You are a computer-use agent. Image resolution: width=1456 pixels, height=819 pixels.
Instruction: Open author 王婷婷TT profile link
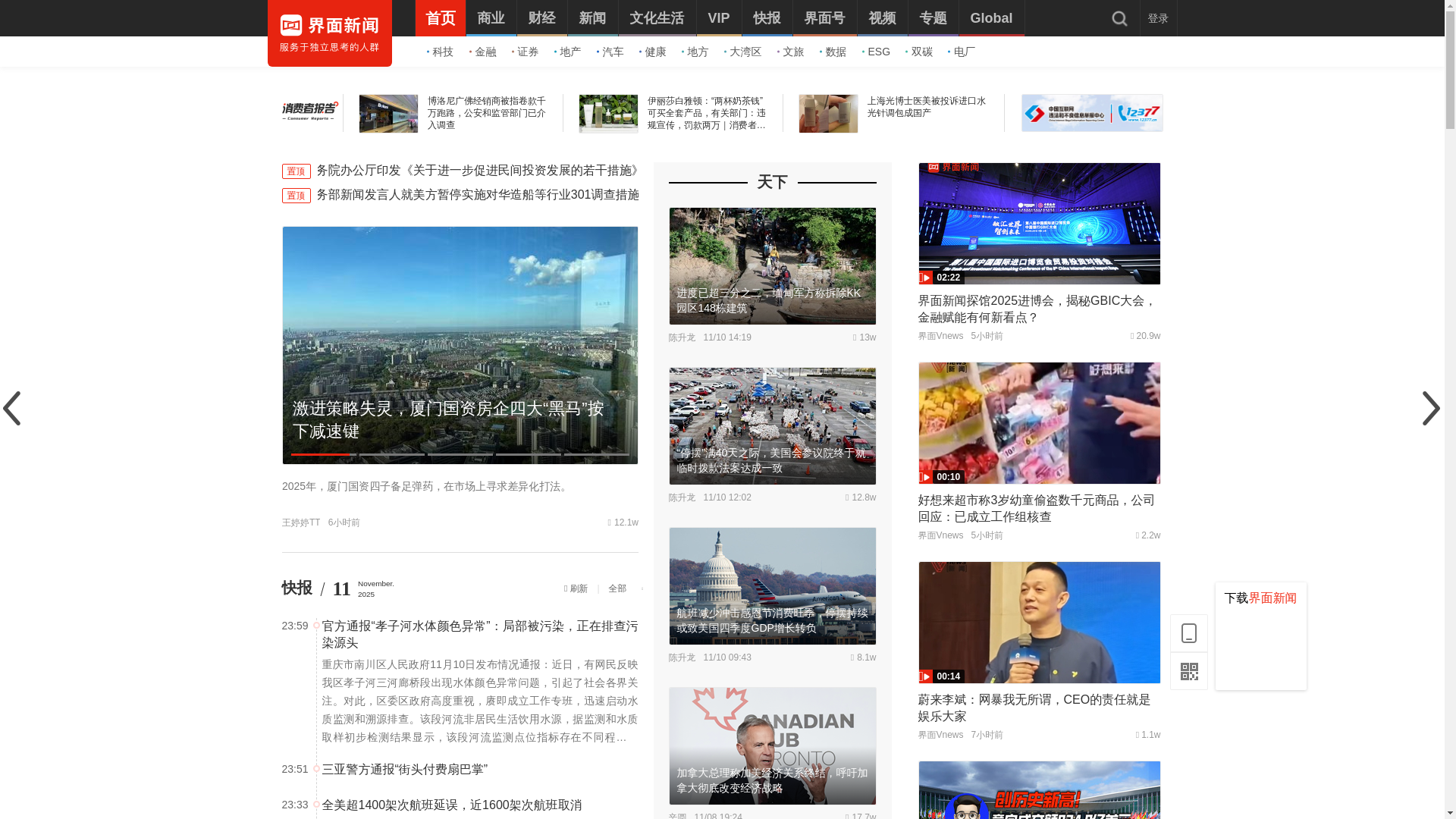[301, 522]
